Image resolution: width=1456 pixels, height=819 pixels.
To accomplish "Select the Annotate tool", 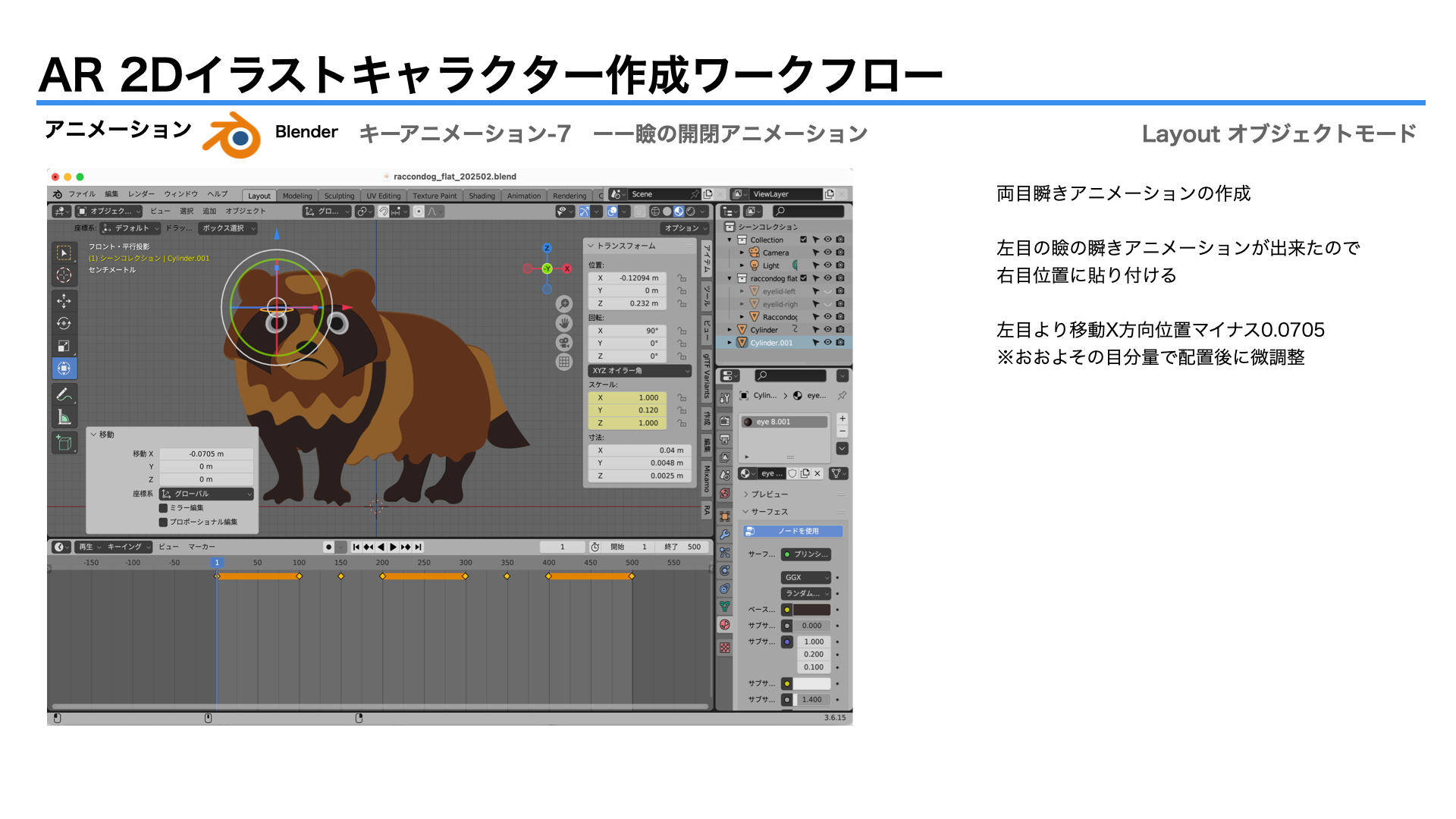I will tap(64, 394).
